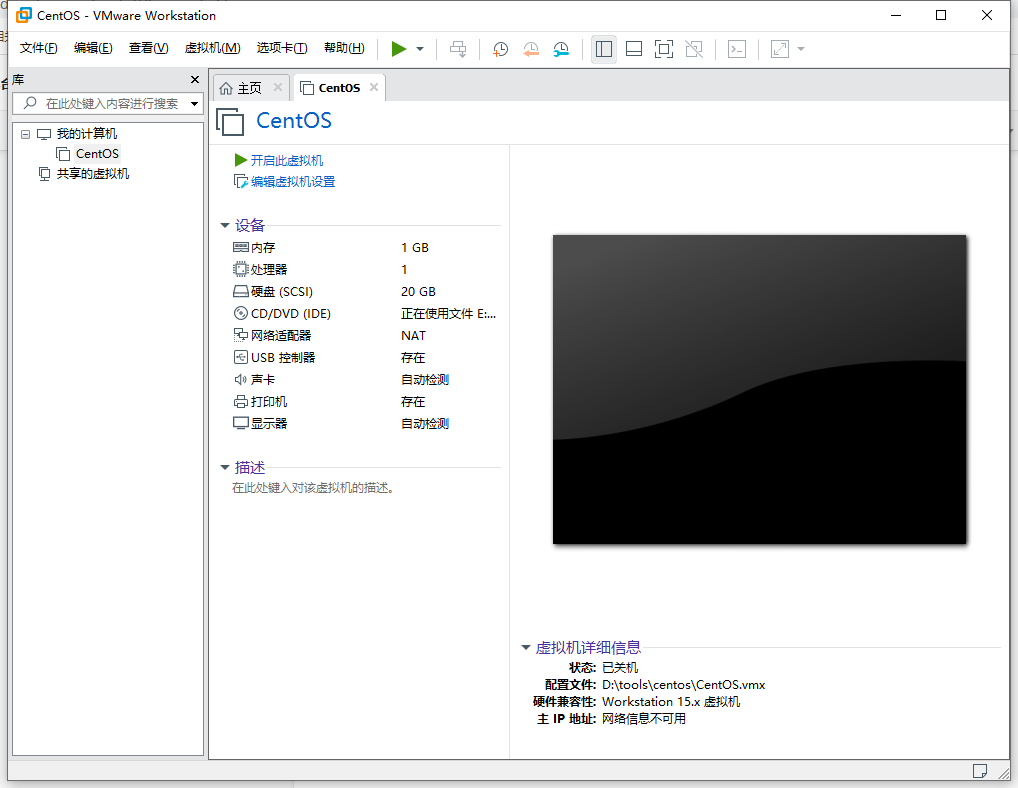This screenshot has height=788, width=1018.
Task: Open the 文件(F) menu
Action: click(38, 48)
